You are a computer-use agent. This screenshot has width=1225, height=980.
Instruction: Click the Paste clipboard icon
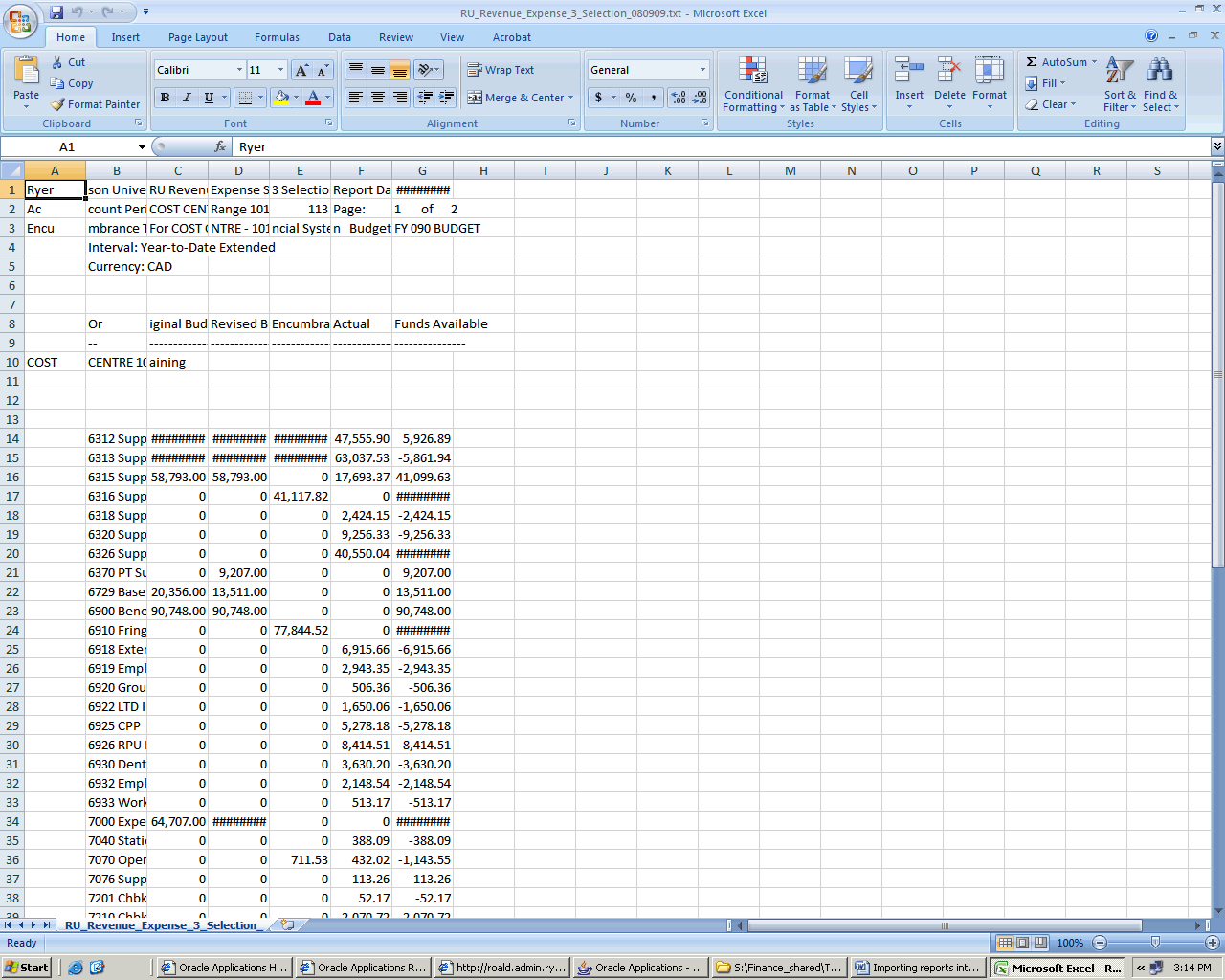pos(27,72)
